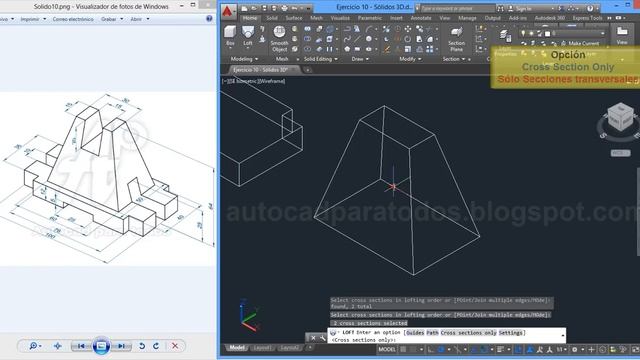640x360 pixels.
Task: Go to next image in photo viewer
Action: [x=121, y=346]
